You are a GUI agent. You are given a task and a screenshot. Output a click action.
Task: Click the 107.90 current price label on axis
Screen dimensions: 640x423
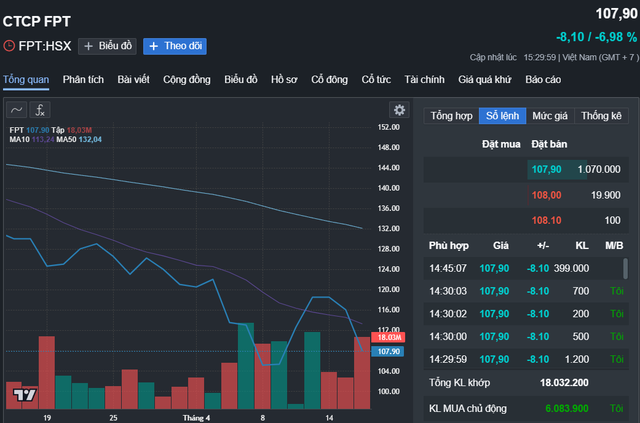click(x=389, y=351)
